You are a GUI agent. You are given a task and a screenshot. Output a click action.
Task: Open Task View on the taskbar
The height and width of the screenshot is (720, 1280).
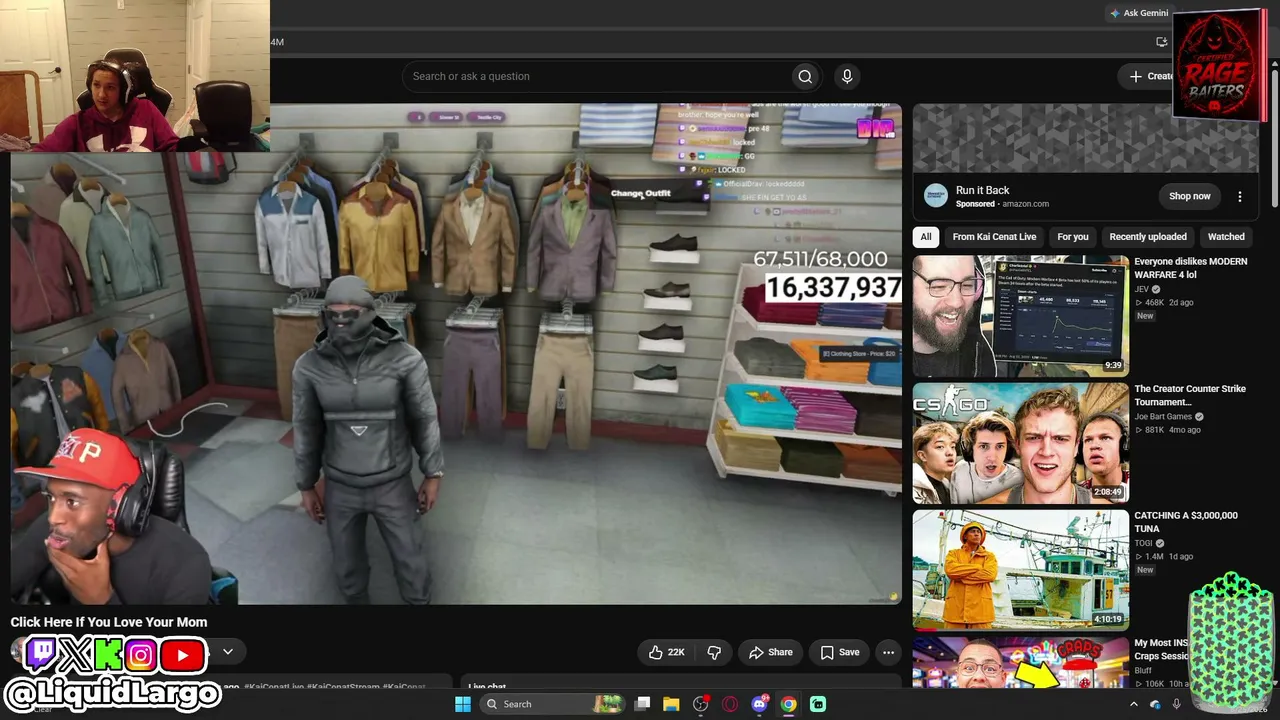pyautogui.click(x=643, y=704)
